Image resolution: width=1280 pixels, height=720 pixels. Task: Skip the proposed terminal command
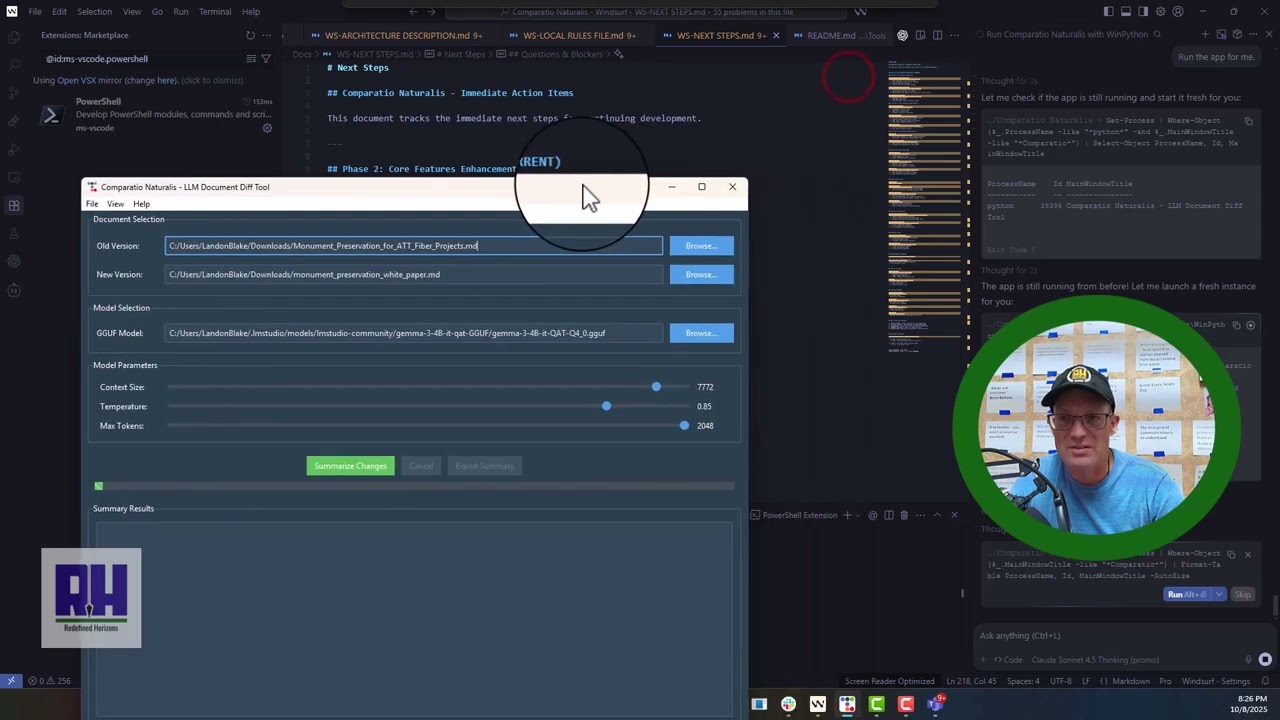pos(1242,595)
